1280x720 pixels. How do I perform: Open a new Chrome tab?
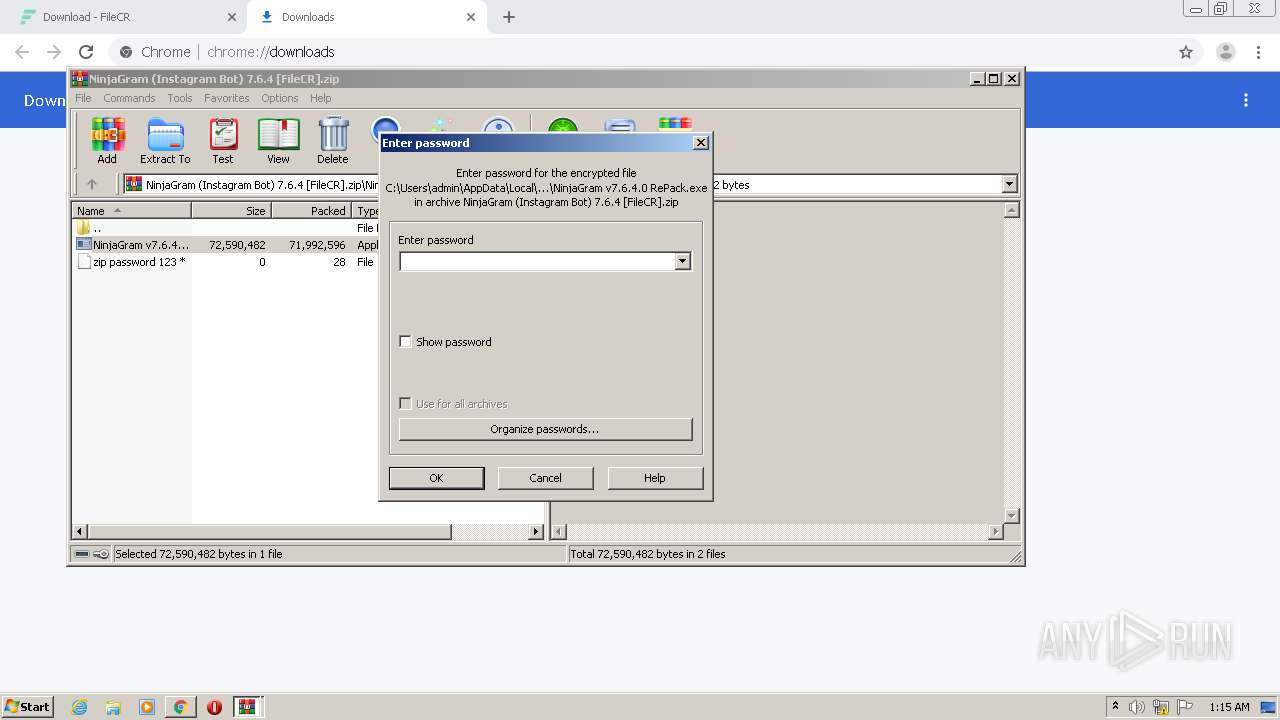509,17
